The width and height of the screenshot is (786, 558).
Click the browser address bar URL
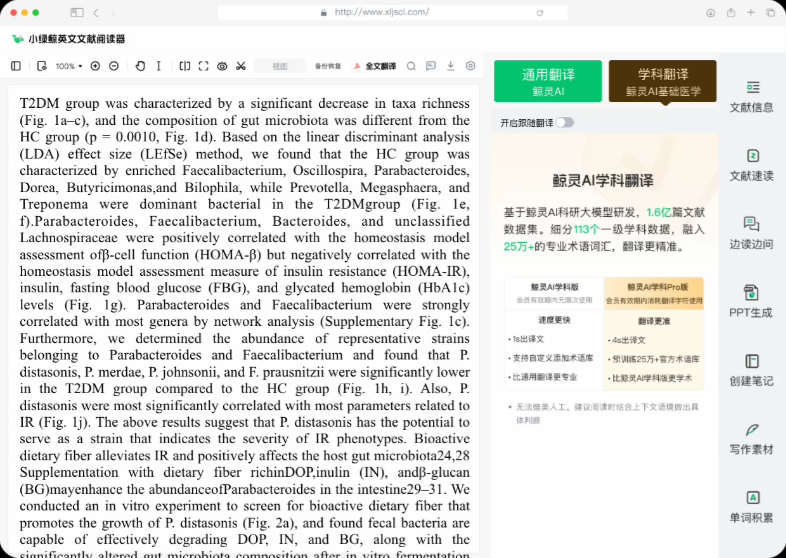tap(382, 12)
